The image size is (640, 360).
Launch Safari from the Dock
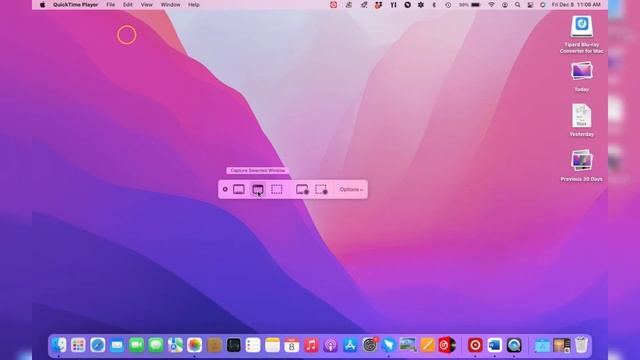[98, 345]
